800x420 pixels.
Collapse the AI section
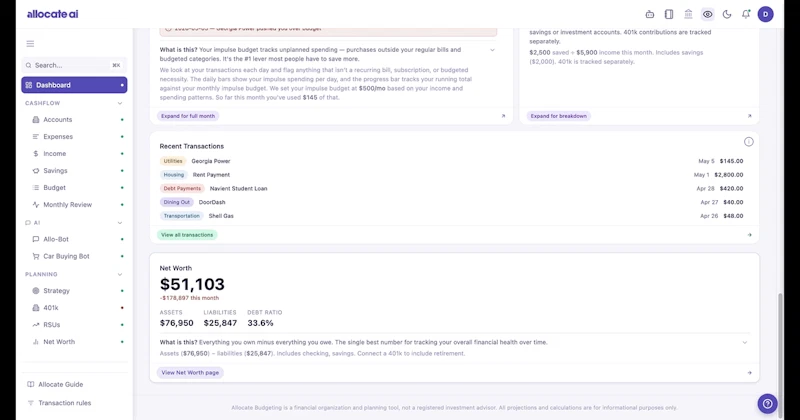click(x=120, y=223)
